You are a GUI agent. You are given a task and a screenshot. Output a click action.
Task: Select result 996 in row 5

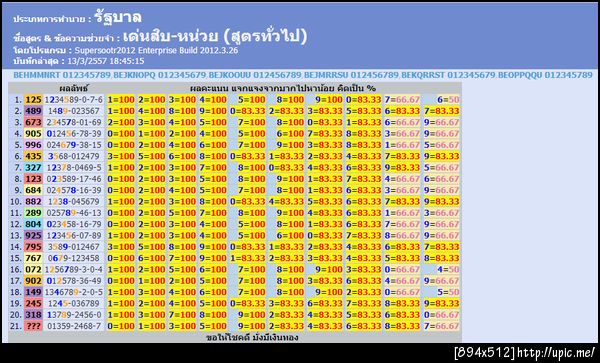[33, 145]
